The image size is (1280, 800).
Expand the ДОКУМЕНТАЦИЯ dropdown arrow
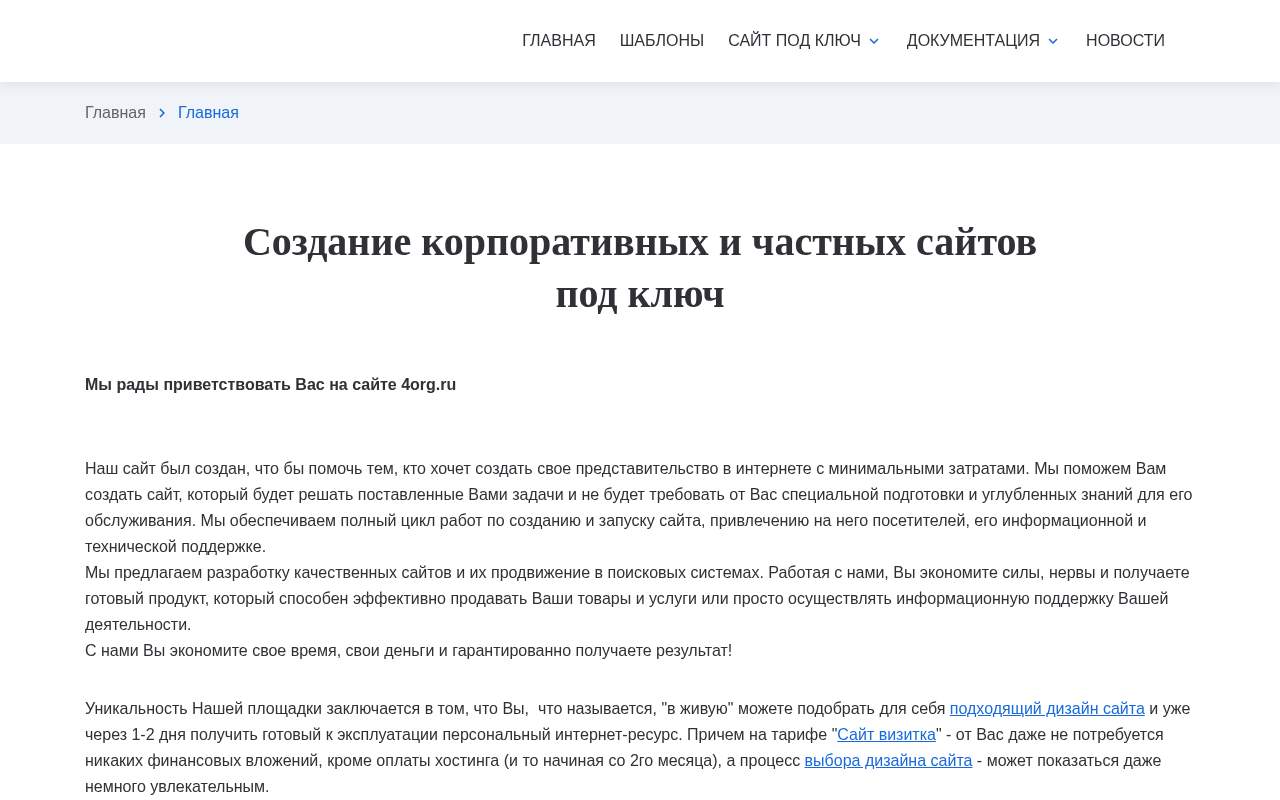coord(1053,41)
